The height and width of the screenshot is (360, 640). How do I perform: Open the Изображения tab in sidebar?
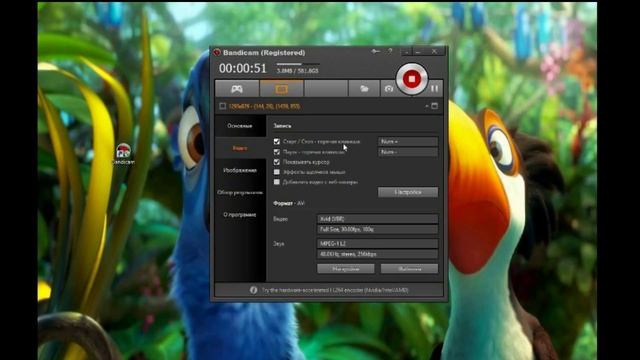pos(240,170)
